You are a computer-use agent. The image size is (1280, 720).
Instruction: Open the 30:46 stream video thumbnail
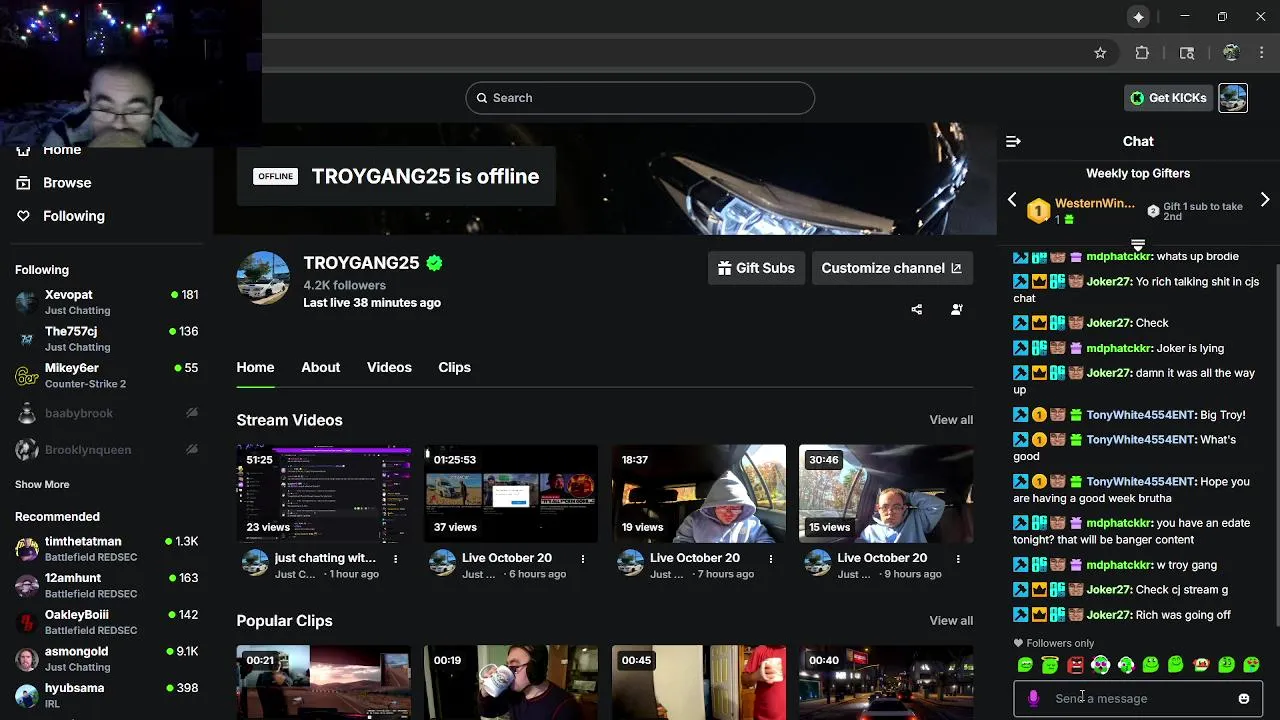[886, 494]
